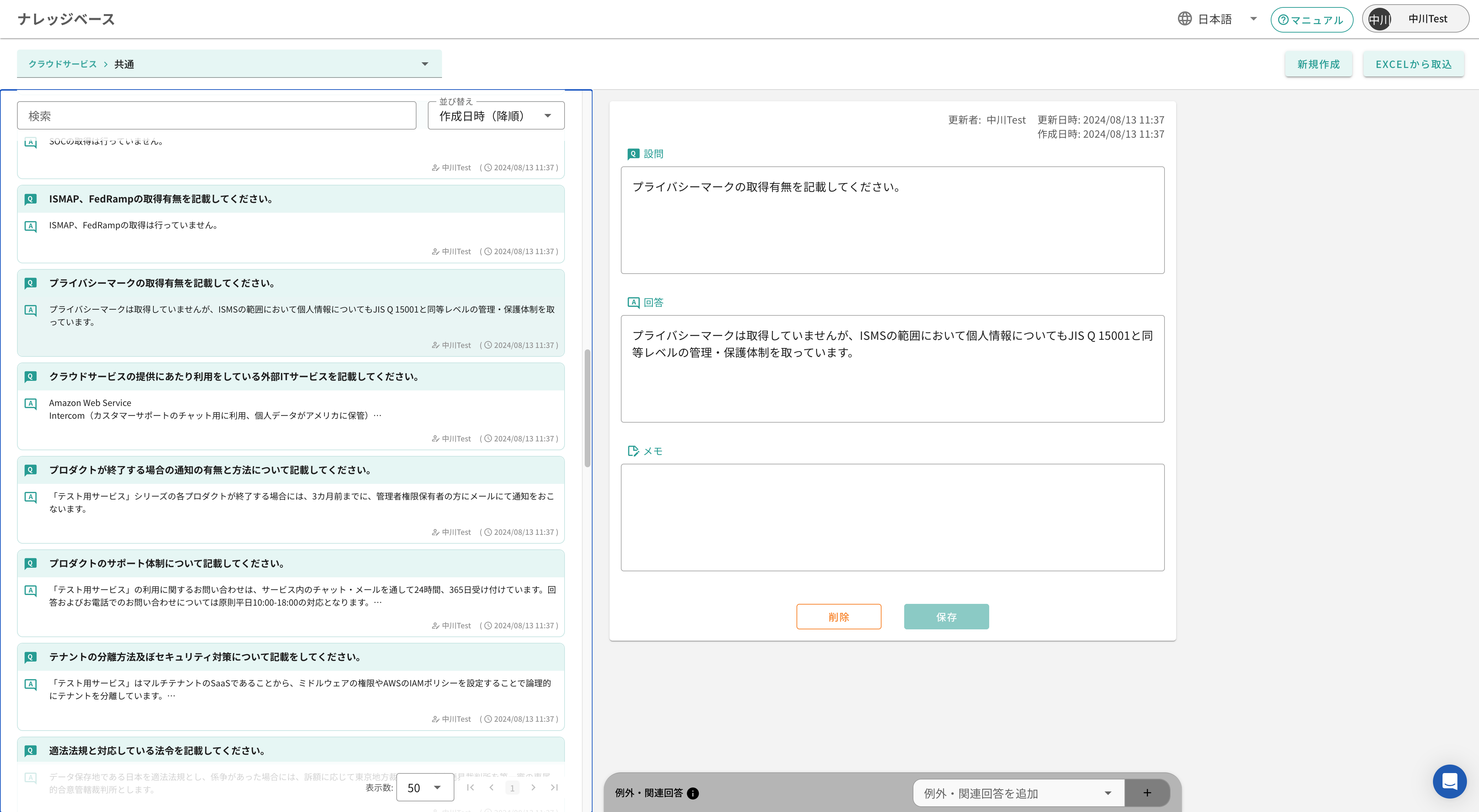Image resolution: width=1479 pixels, height=812 pixels.
Task: Click the globe language icon in the header
Action: [1185, 18]
